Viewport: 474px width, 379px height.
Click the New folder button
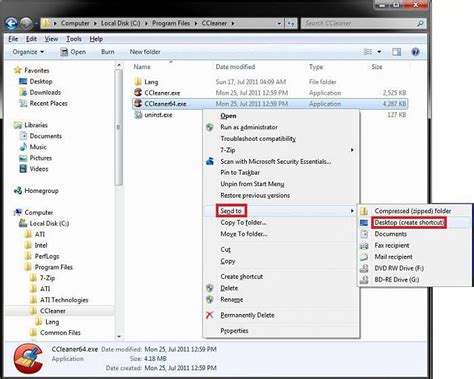[145, 52]
